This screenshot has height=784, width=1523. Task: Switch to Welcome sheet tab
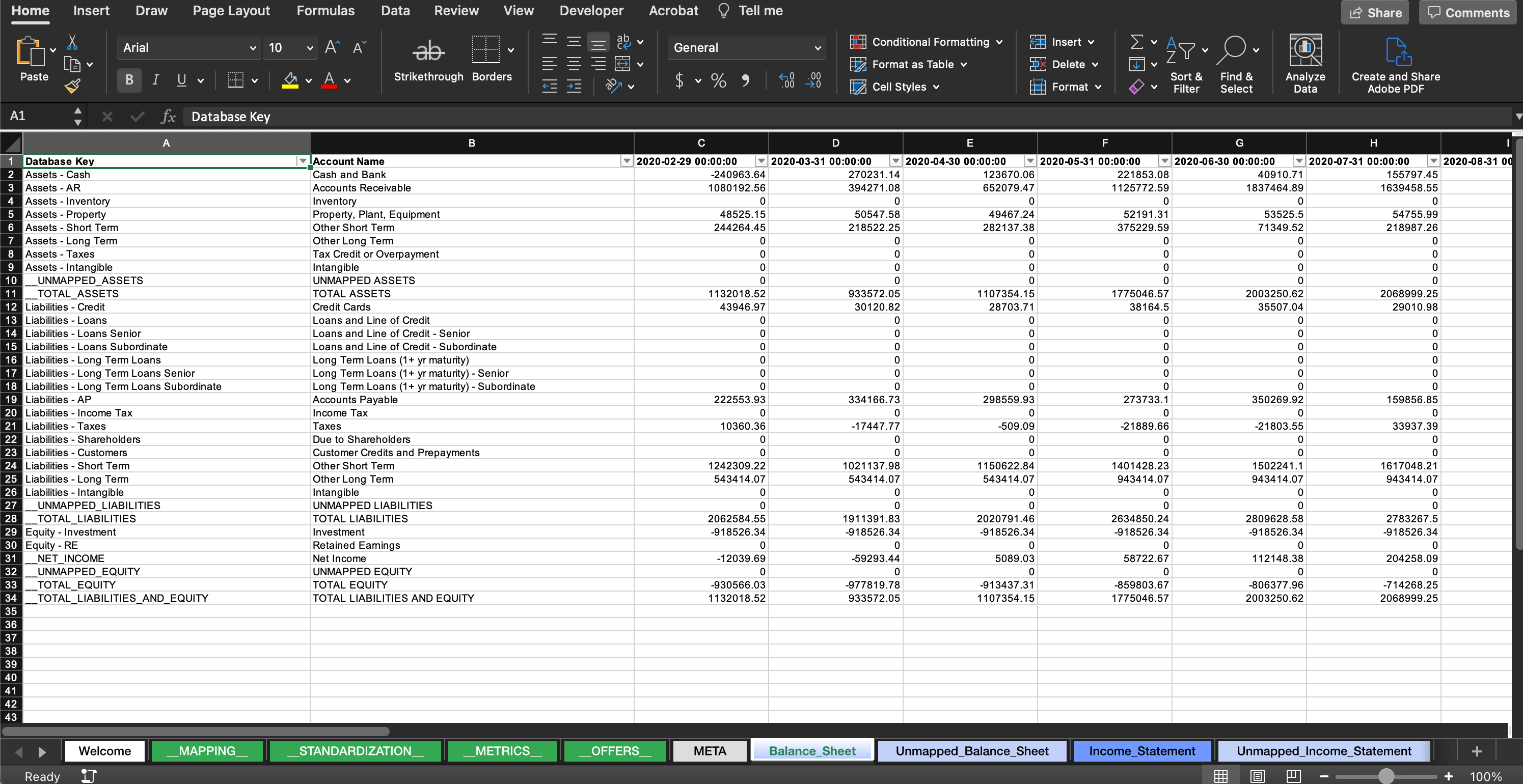pyautogui.click(x=104, y=751)
